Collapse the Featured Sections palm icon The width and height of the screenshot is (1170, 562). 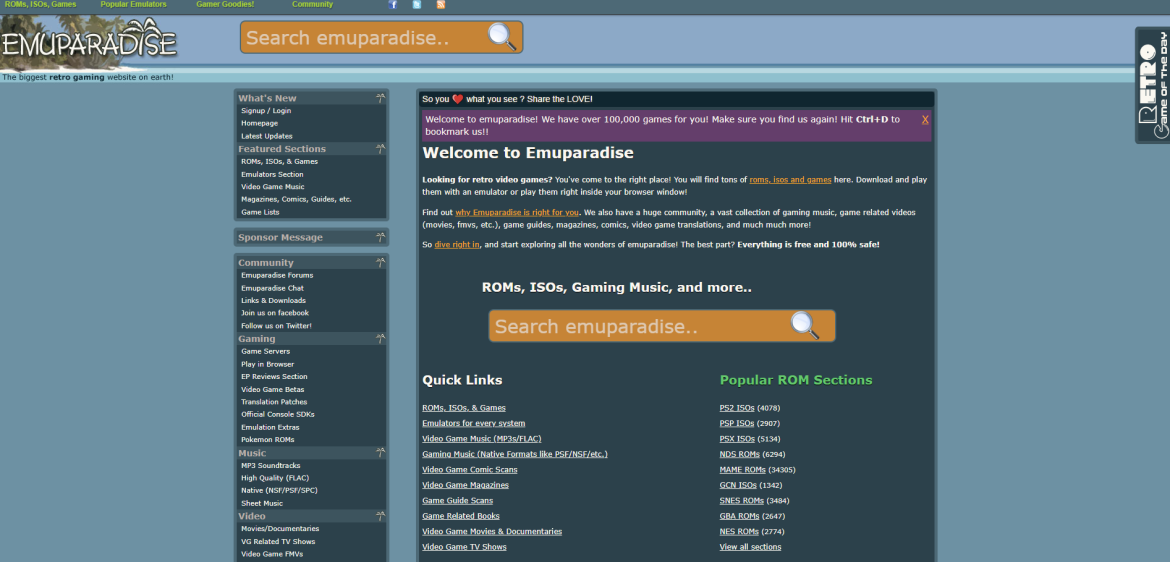tap(381, 149)
